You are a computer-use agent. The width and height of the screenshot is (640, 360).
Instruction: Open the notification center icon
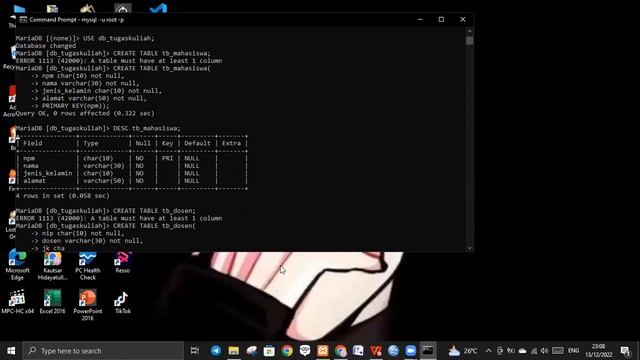[x=625, y=351]
